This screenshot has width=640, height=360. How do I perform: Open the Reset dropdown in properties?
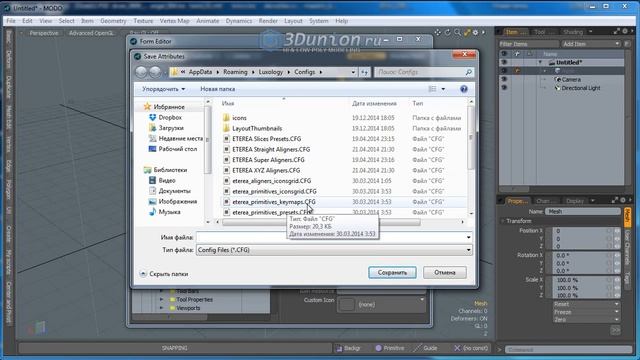click(x=586, y=304)
